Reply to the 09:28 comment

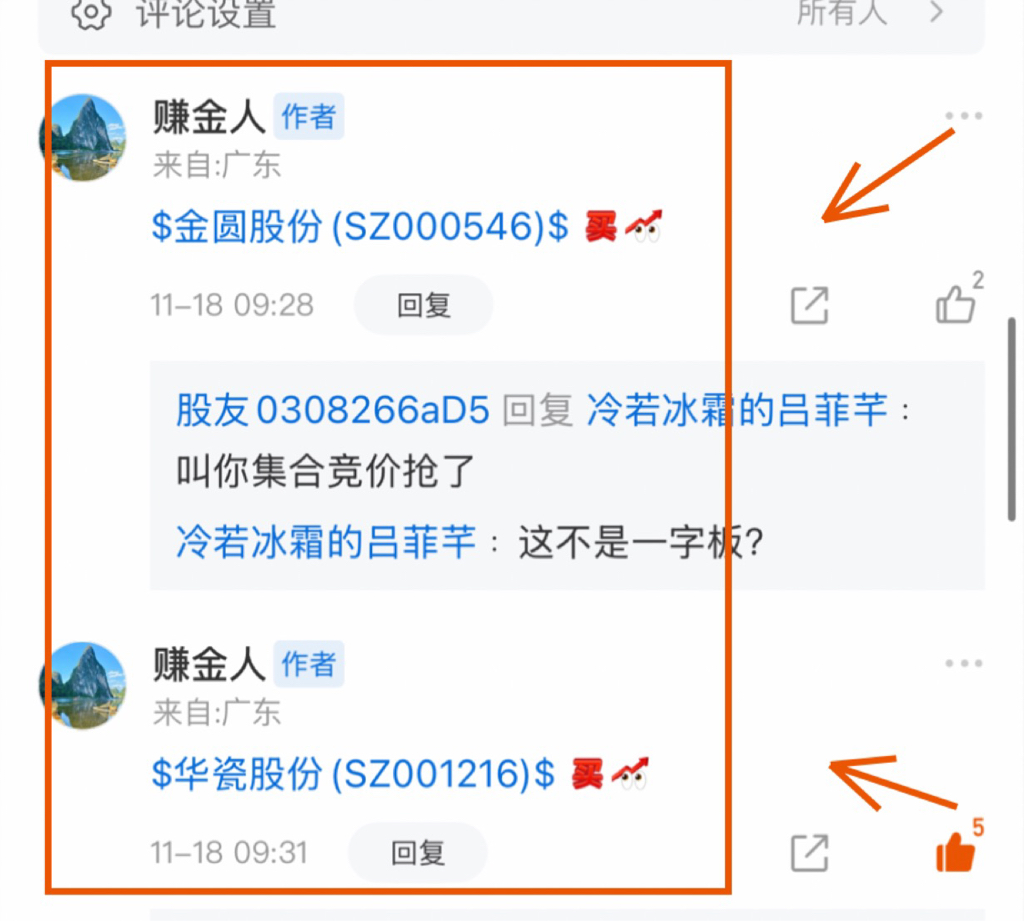click(424, 305)
